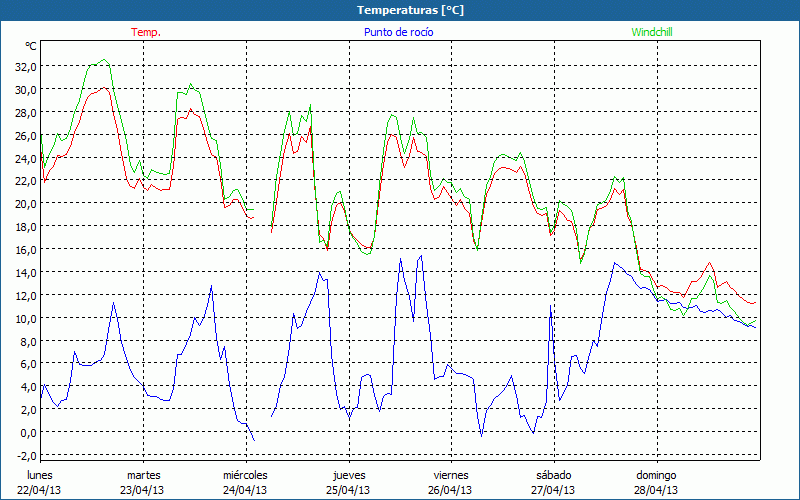
Task: Click the 'Temperaturas [°C]' chart title
Action: [410, 10]
